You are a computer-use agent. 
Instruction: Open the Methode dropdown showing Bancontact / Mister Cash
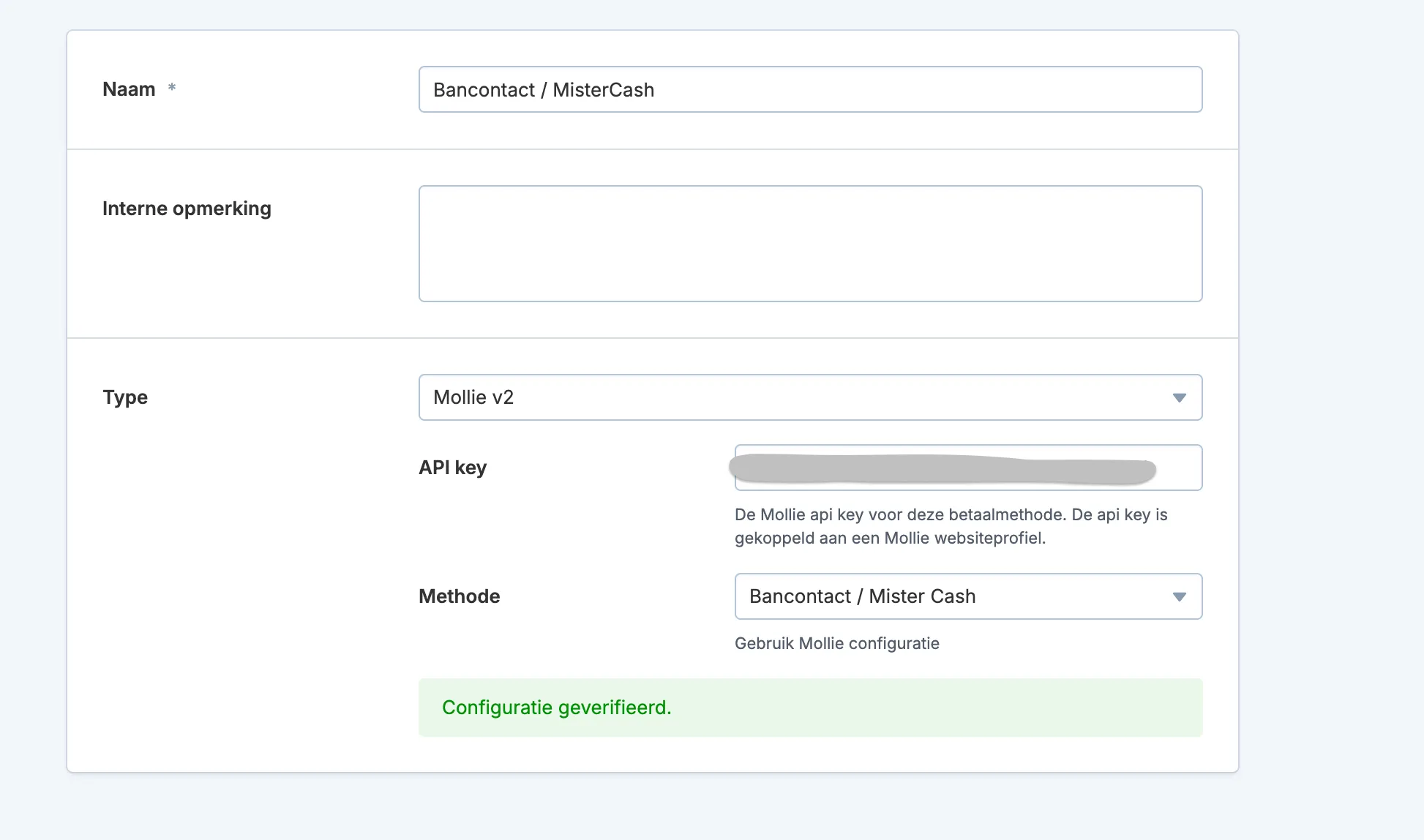[968, 596]
